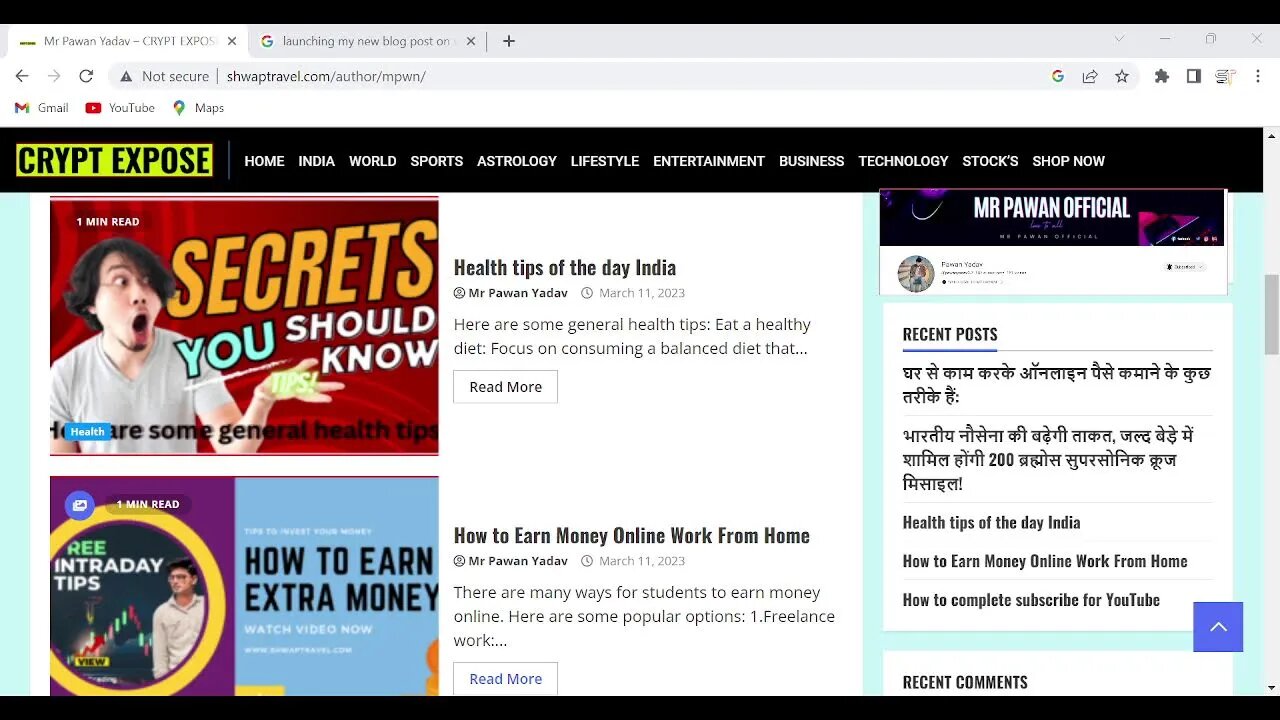Go back with the browser back arrow

tap(22, 76)
